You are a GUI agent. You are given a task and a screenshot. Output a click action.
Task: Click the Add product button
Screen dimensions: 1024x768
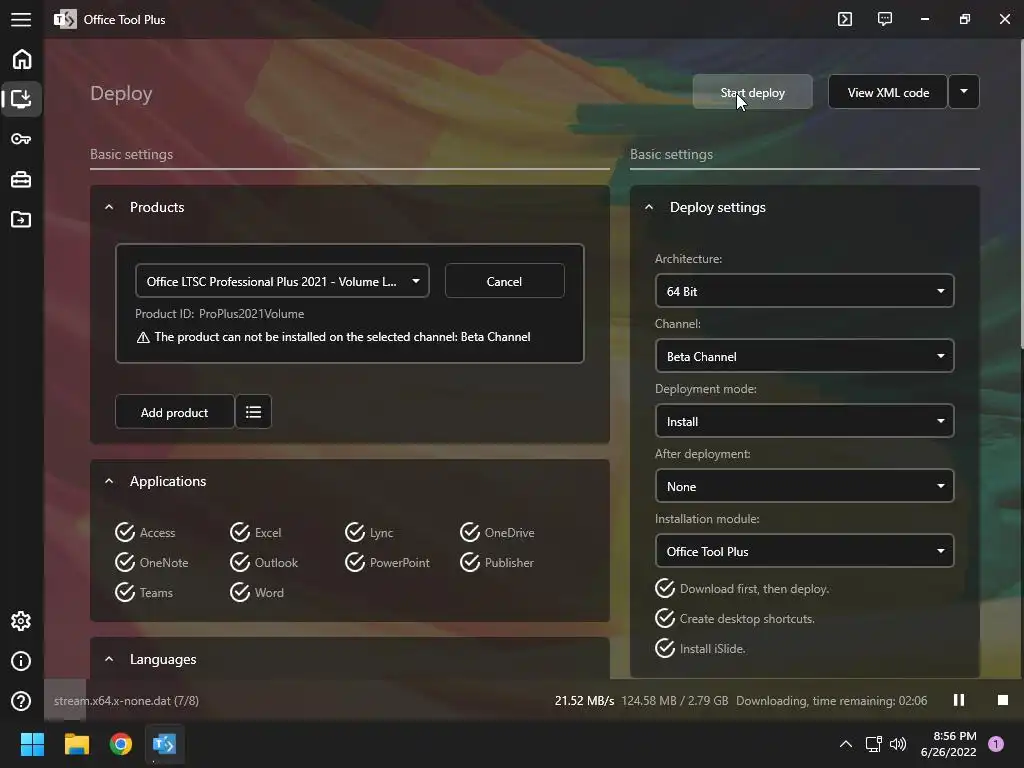tap(174, 412)
